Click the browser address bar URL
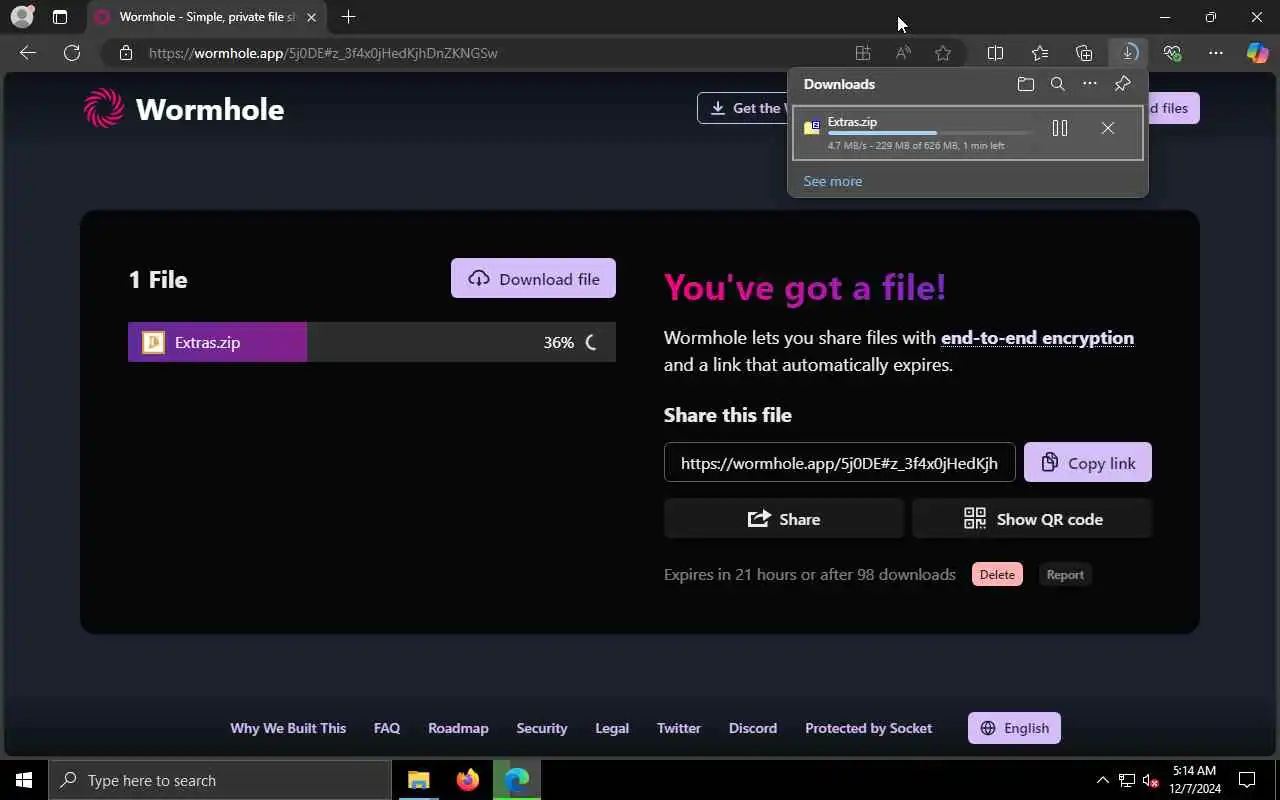1280x800 pixels. 323,53
